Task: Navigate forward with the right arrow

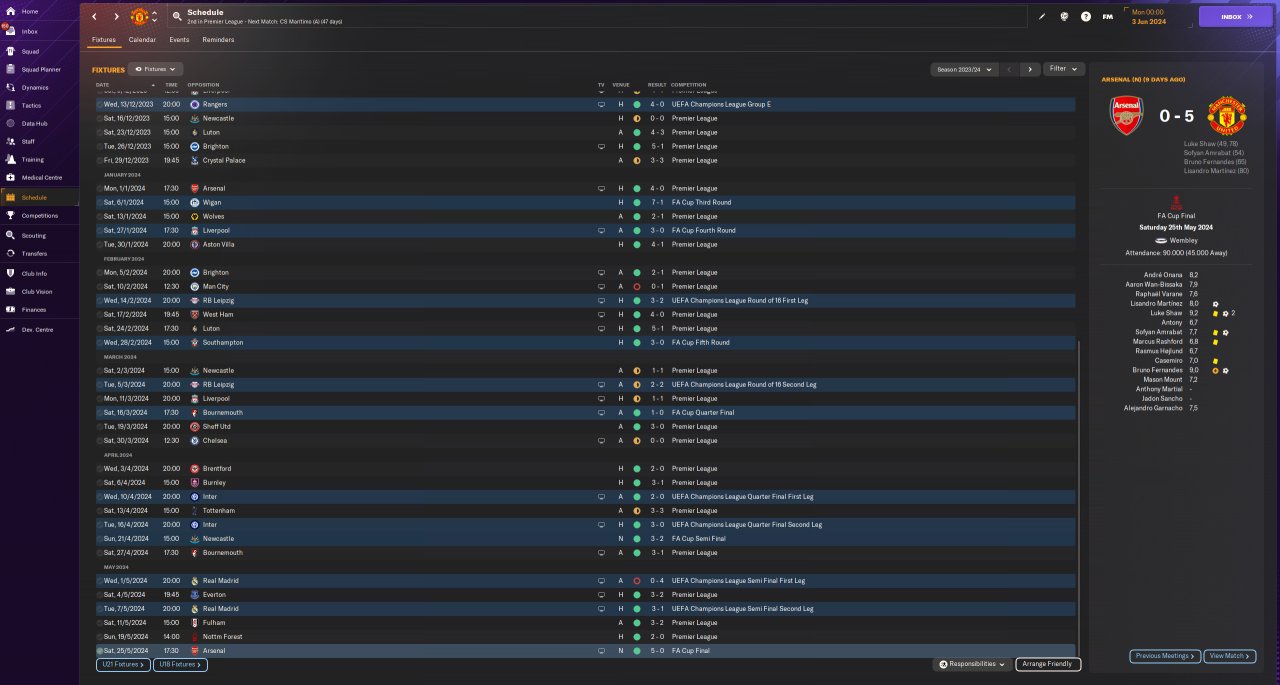Action: click(116, 16)
